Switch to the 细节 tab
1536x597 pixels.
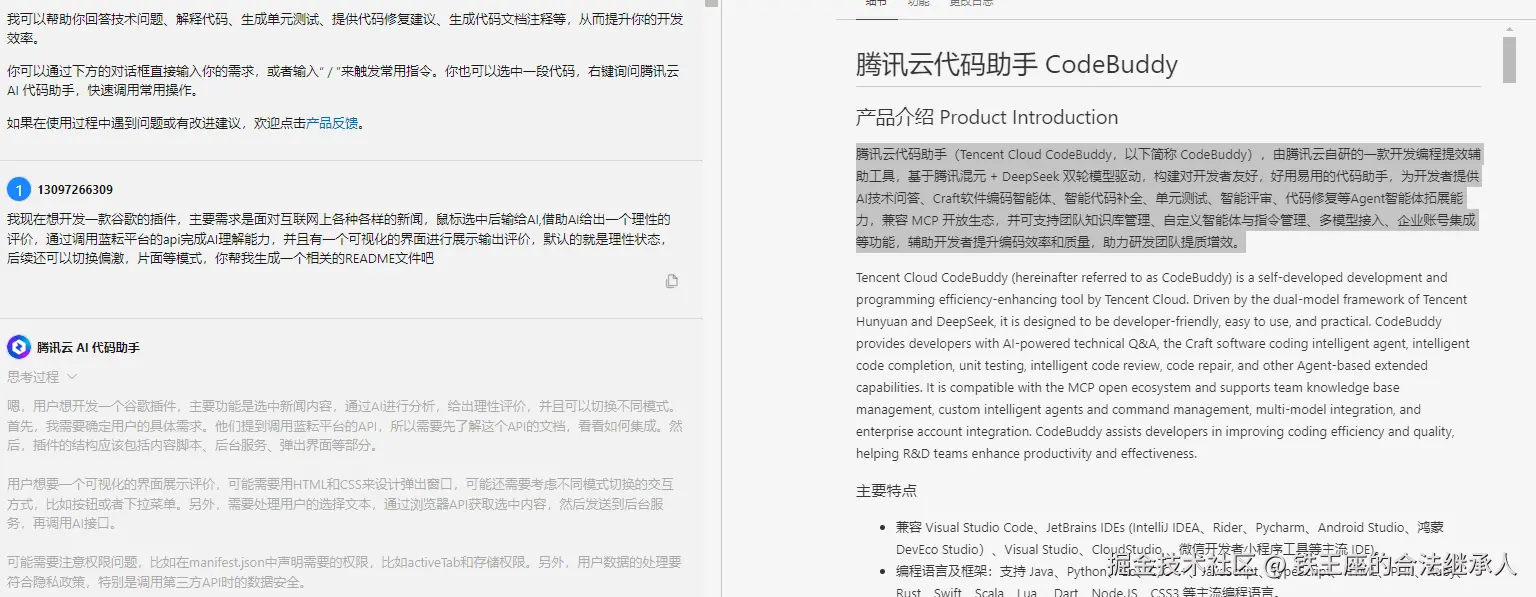[x=876, y=3]
